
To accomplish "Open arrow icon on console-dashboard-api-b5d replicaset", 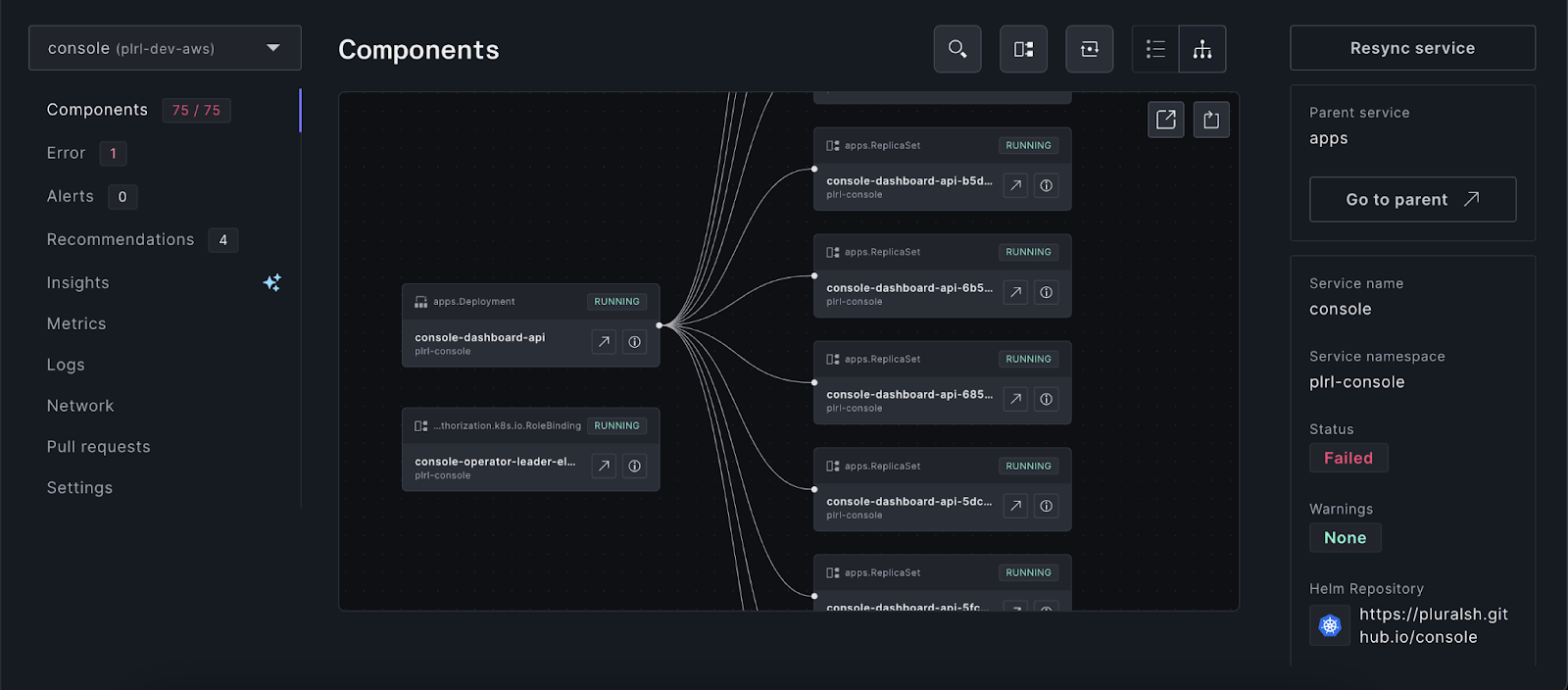I will point(1015,185).
